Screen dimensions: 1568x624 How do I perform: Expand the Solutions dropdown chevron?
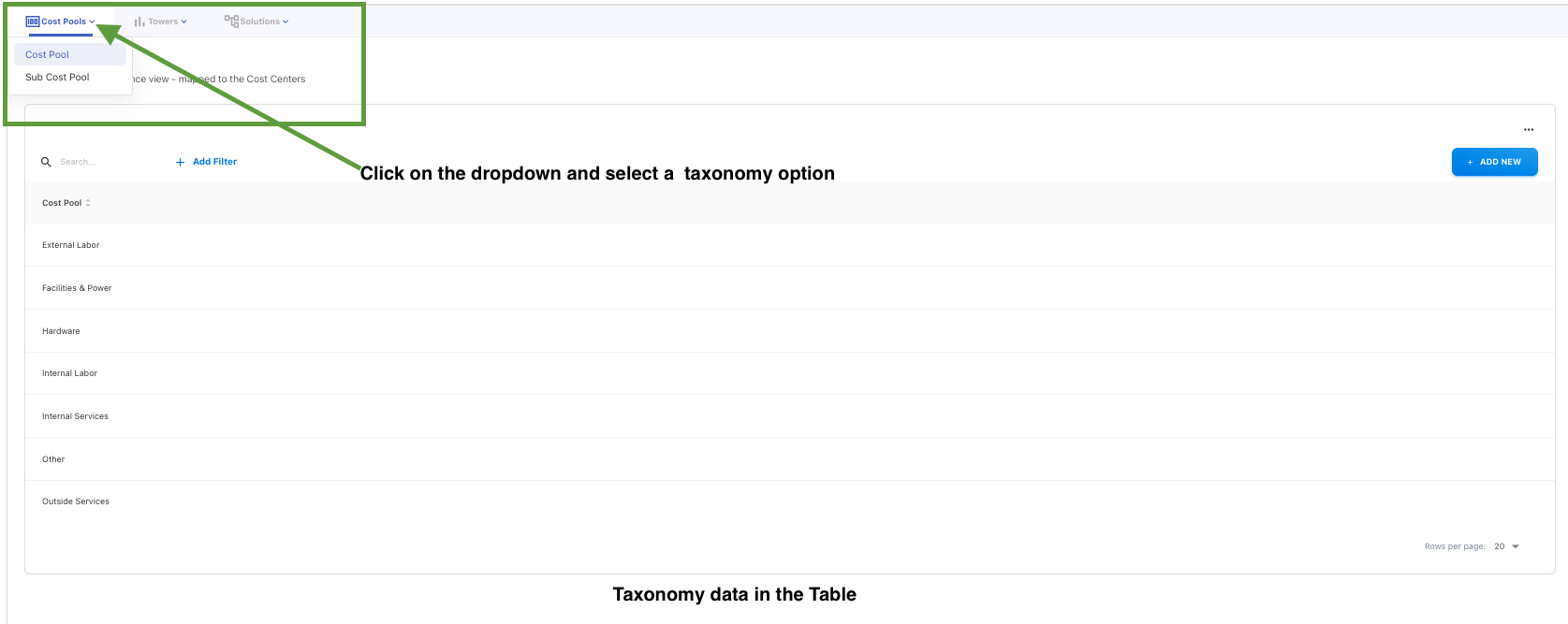pyautogui.click(x=286, y=22)
